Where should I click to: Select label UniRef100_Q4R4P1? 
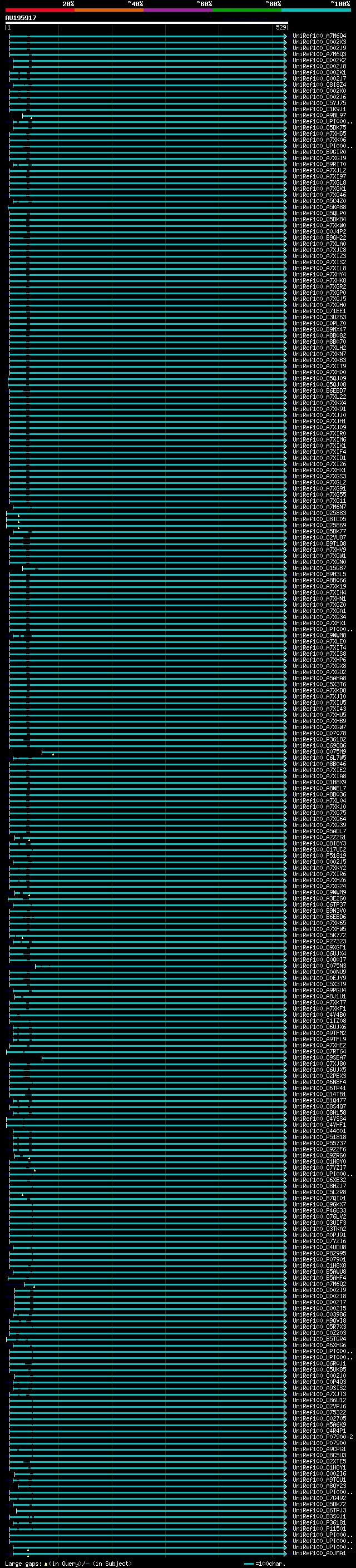click(319, 1431)
